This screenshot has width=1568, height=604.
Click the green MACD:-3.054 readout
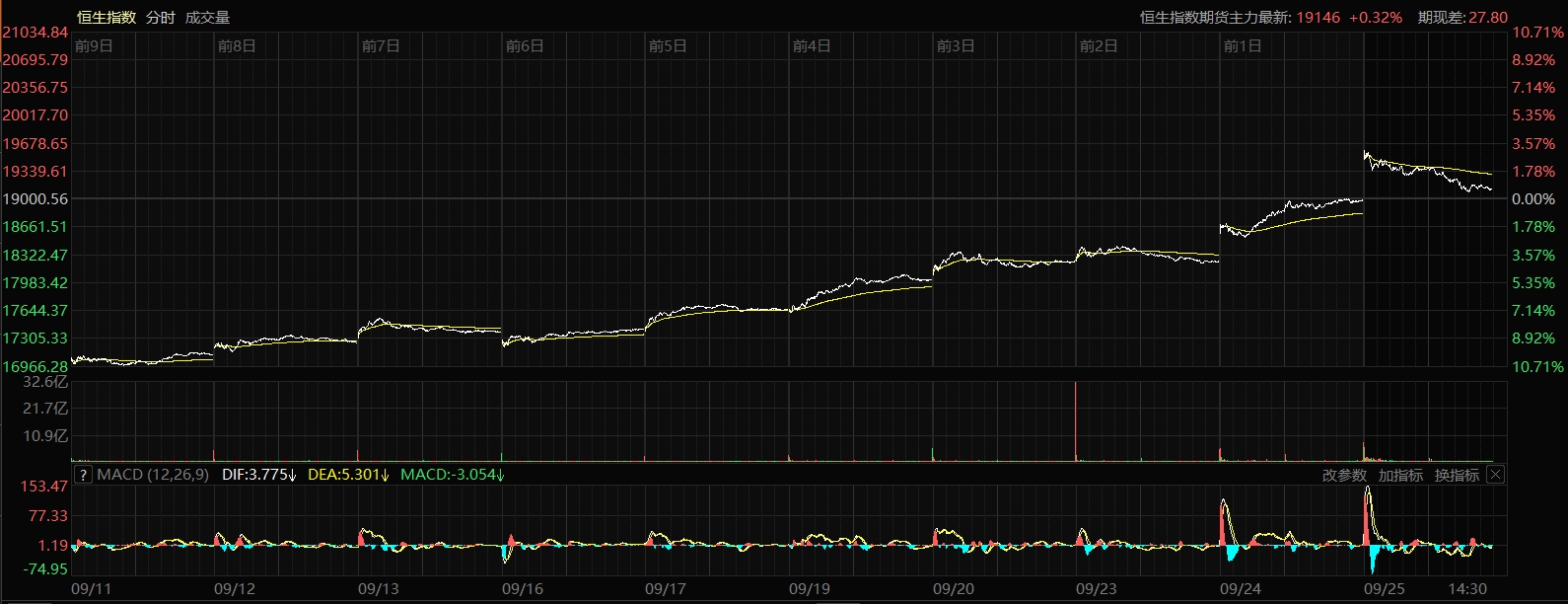[x=453, y=475]
